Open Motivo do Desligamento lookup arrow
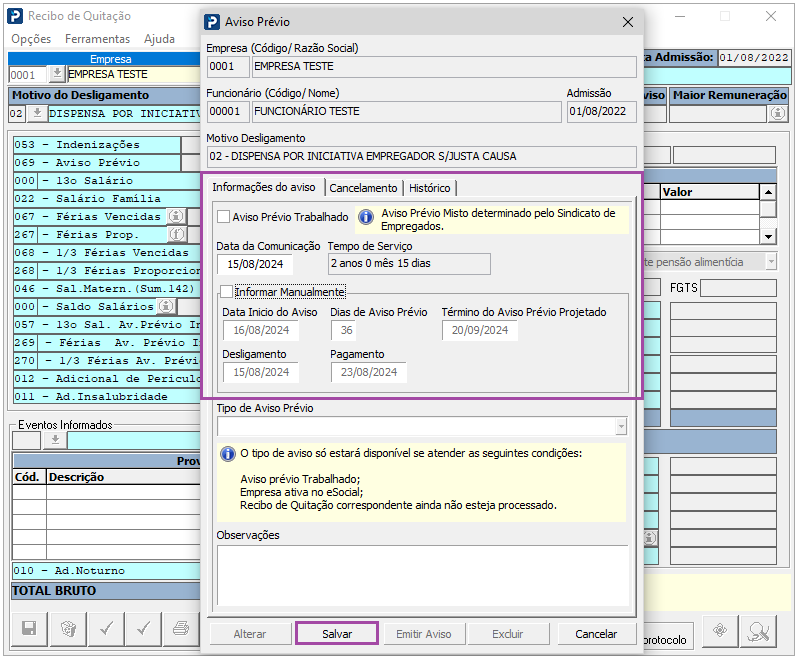Image resolution: width=799 pixels, height=661 pixels. [x=37, y=113]
